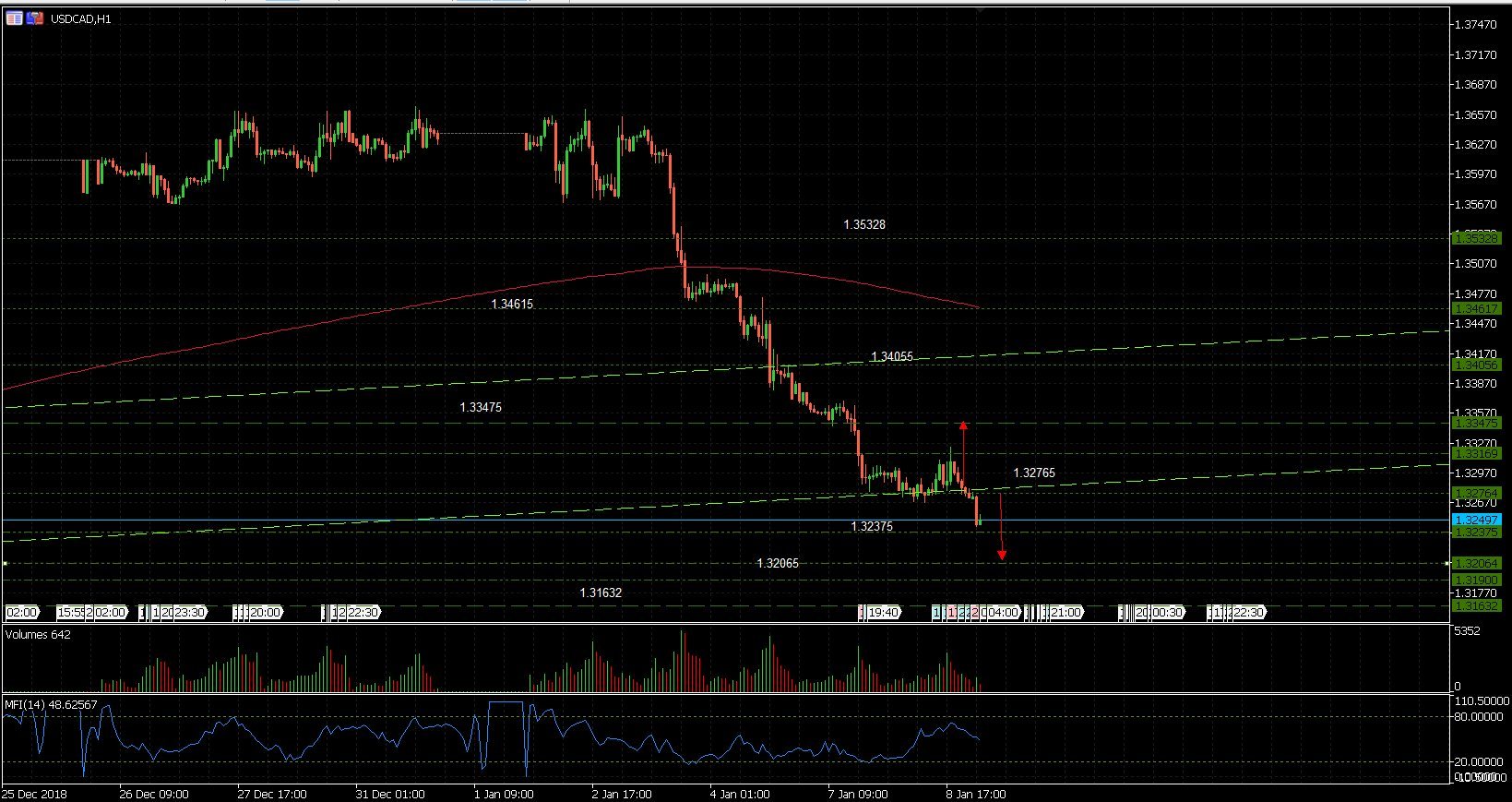
Task: Click the USDCAD,H1 chart title
Action: pyautogui.click(x=80, y=18)
